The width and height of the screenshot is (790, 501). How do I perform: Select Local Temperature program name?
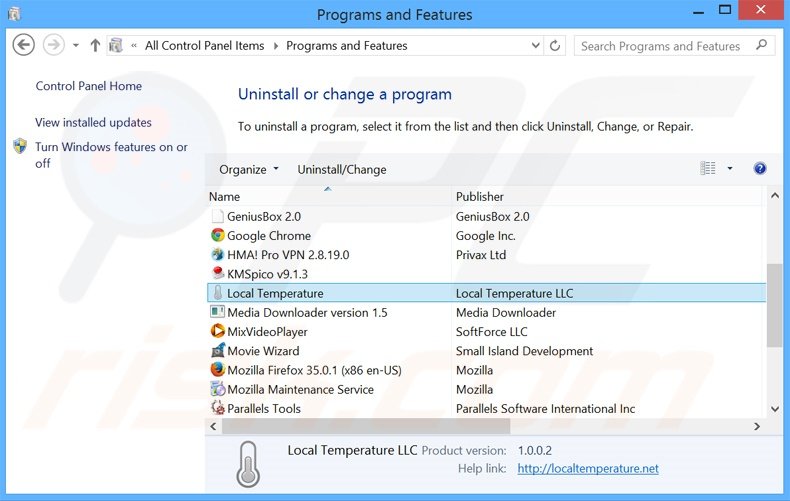tap(275, 293)
